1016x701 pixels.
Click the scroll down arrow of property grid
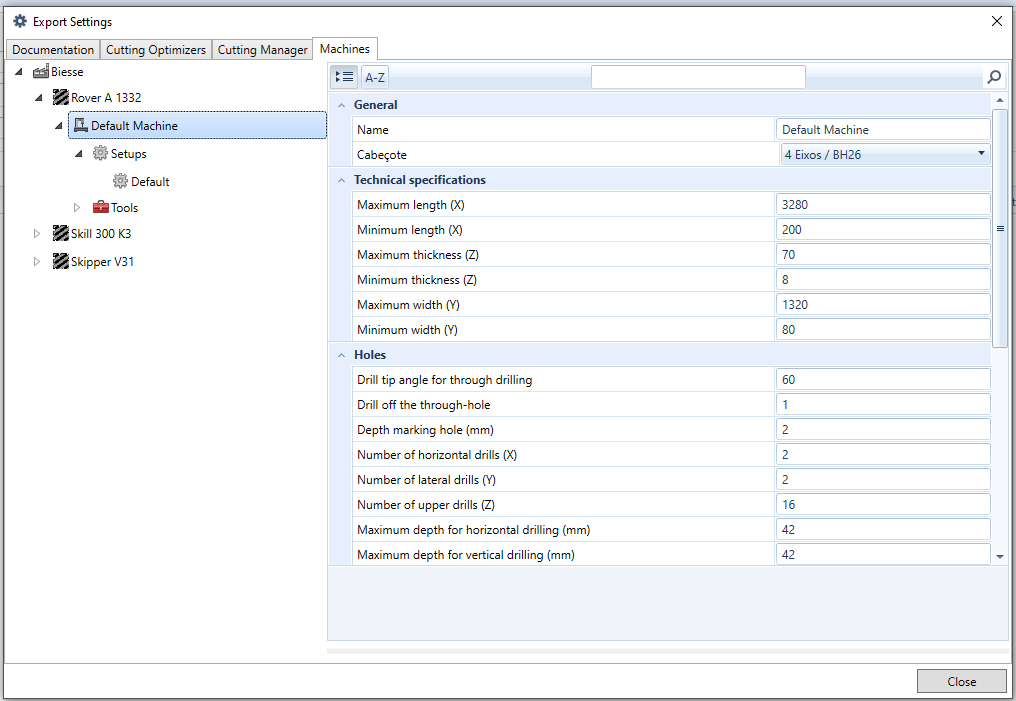click(x=1000, y=557)
